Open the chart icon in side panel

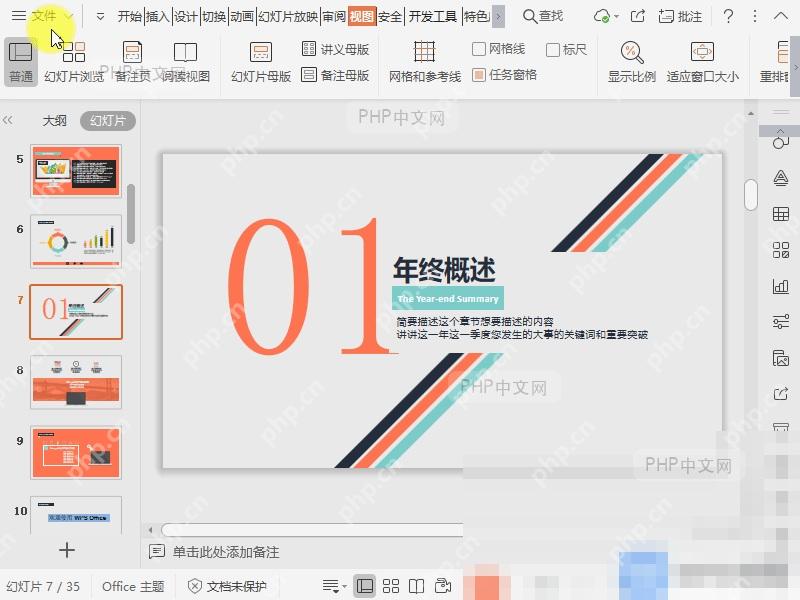[781, 286]
